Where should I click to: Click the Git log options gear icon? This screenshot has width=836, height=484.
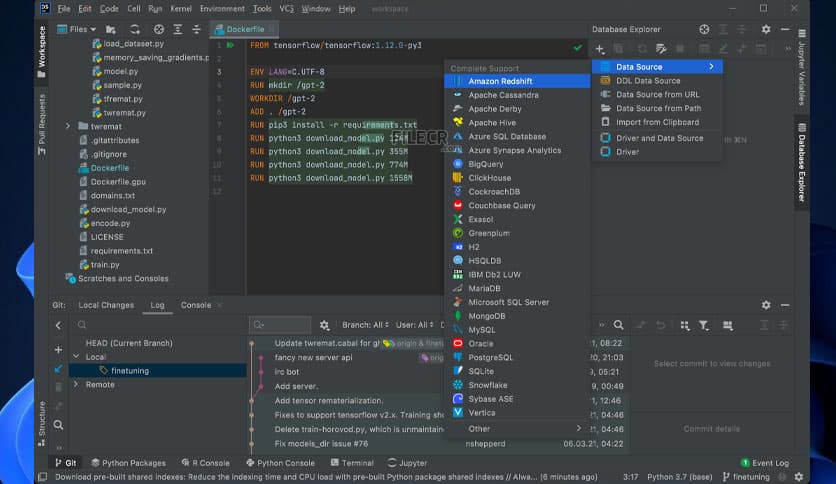point(324,325)
